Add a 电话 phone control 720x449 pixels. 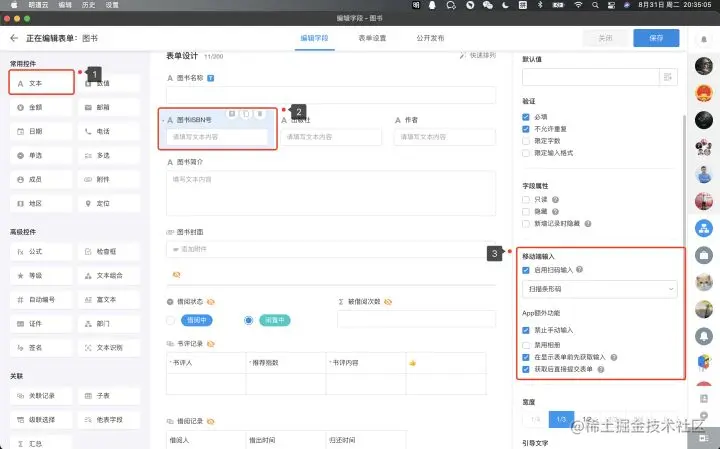109,131
